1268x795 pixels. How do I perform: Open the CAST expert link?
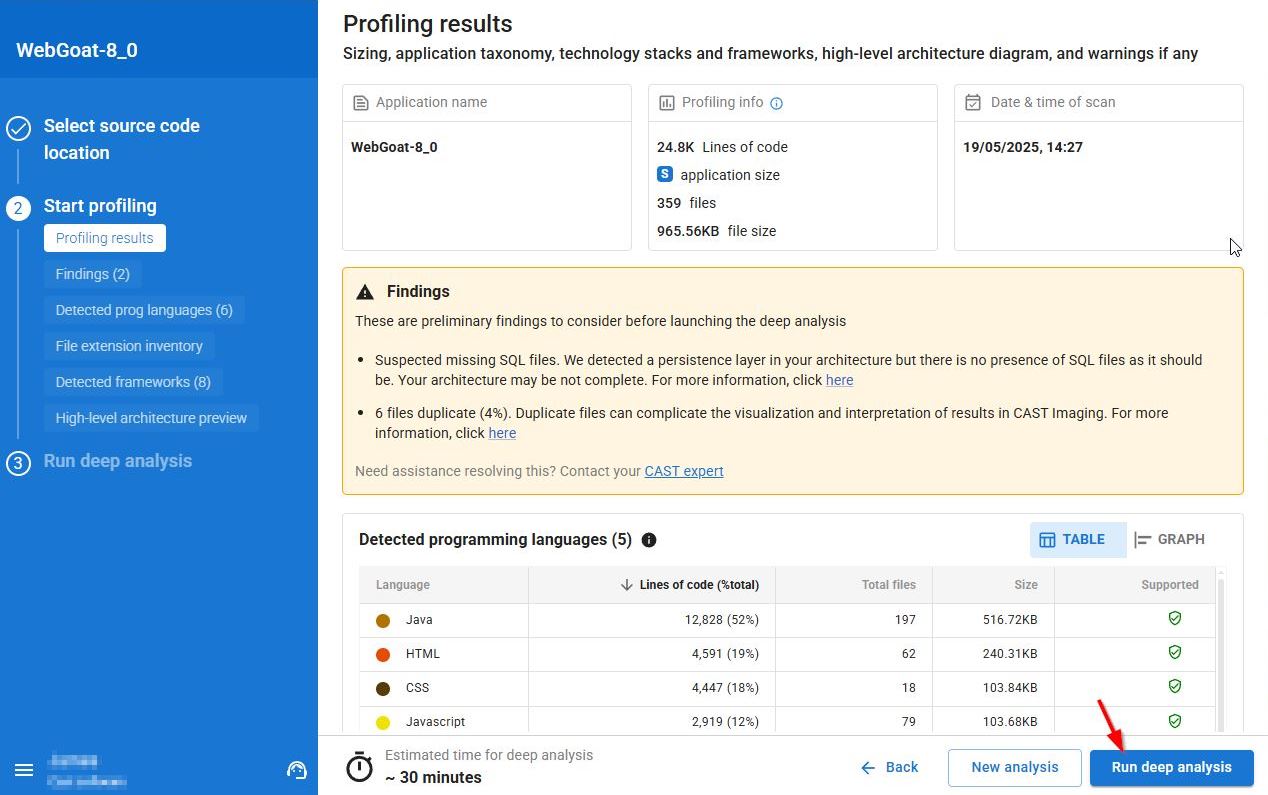(684, 471)
